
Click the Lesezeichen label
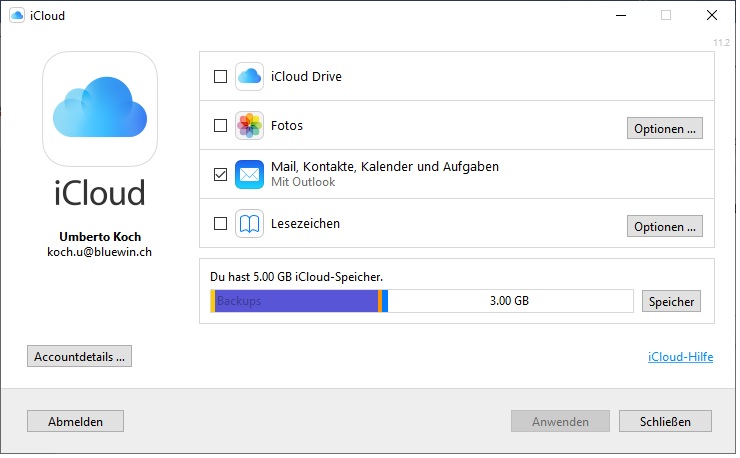305,223
